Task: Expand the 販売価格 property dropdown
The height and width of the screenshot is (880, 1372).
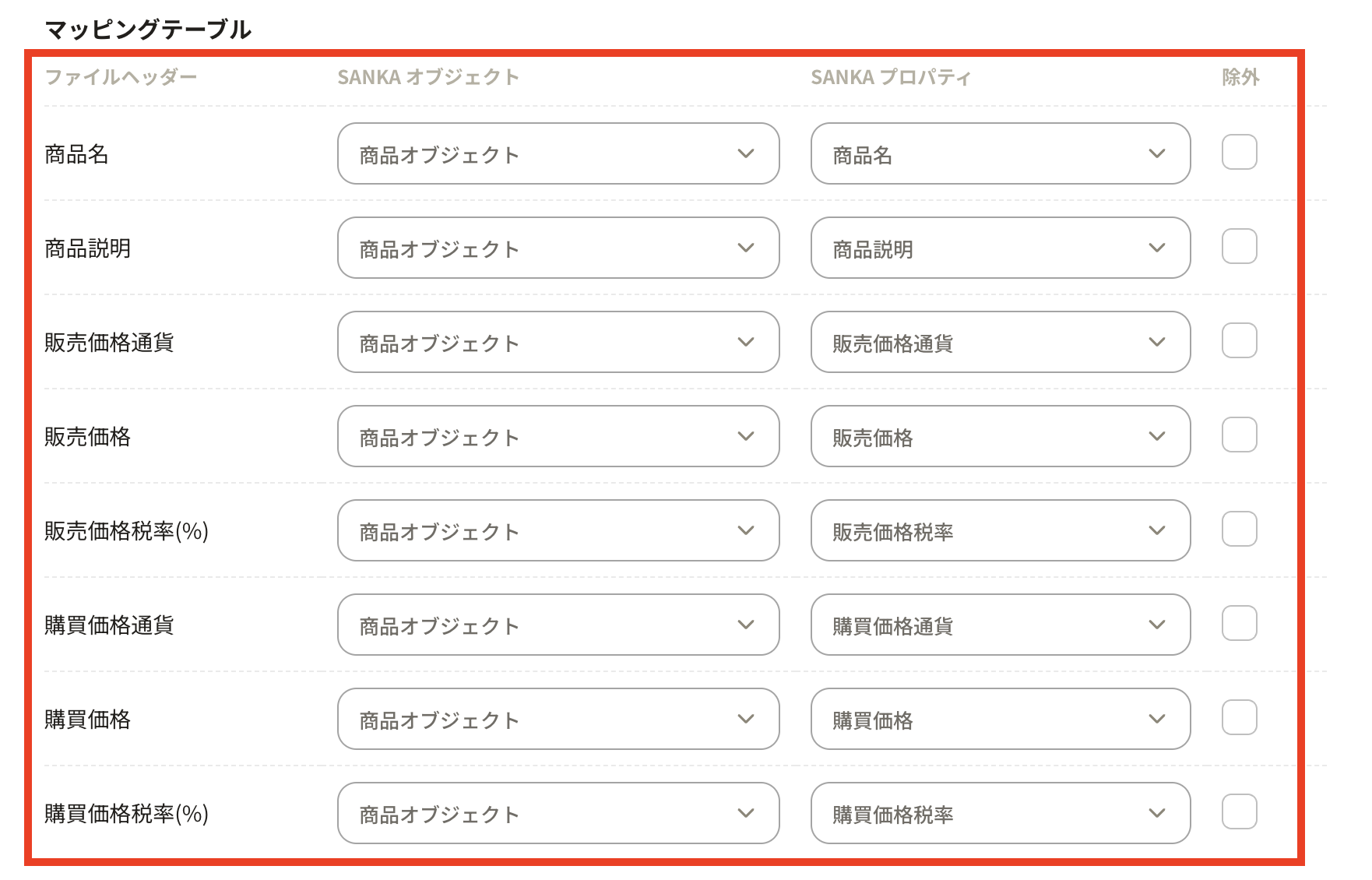Action: (x=1000, y=436)
